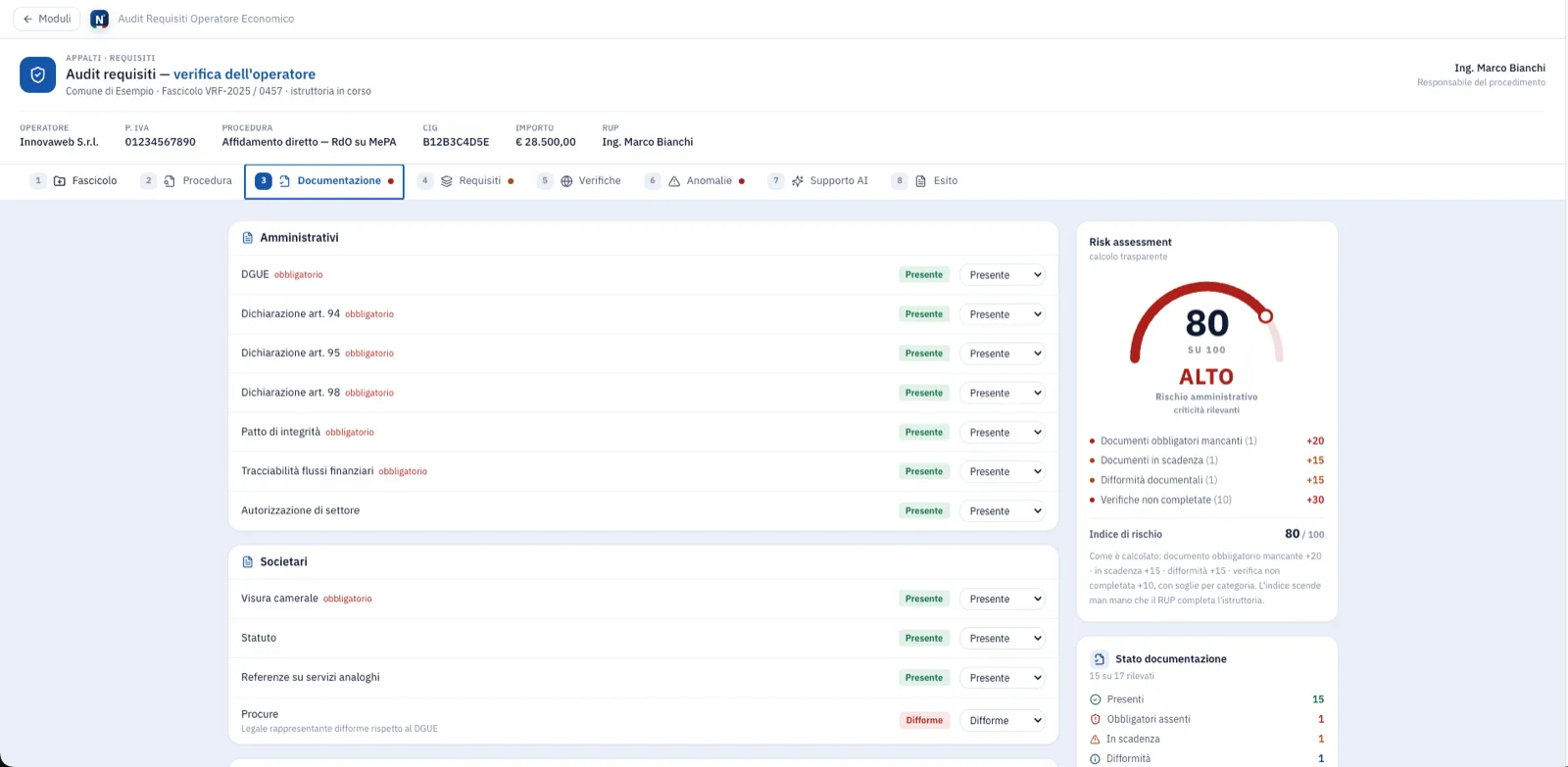This screenshot has height=767, width=1568.
Task: Click the P. IVA value 01234567890
Action: click(x=160, y=142)
